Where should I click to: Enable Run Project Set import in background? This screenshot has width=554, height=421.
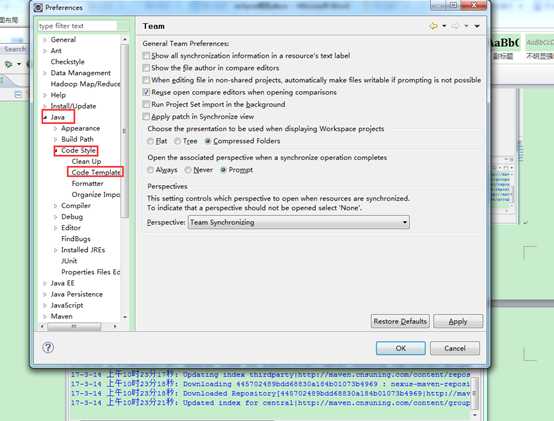pos(146,105)
